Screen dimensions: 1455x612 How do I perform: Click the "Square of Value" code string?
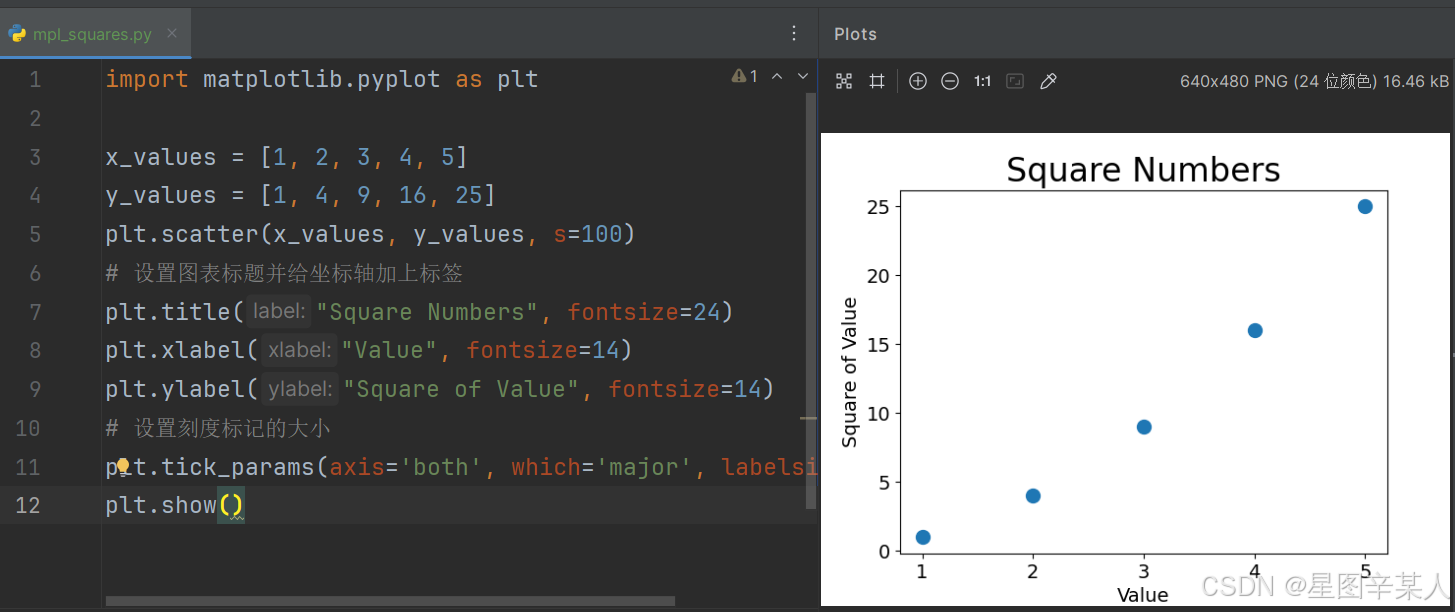coord(462,389)
